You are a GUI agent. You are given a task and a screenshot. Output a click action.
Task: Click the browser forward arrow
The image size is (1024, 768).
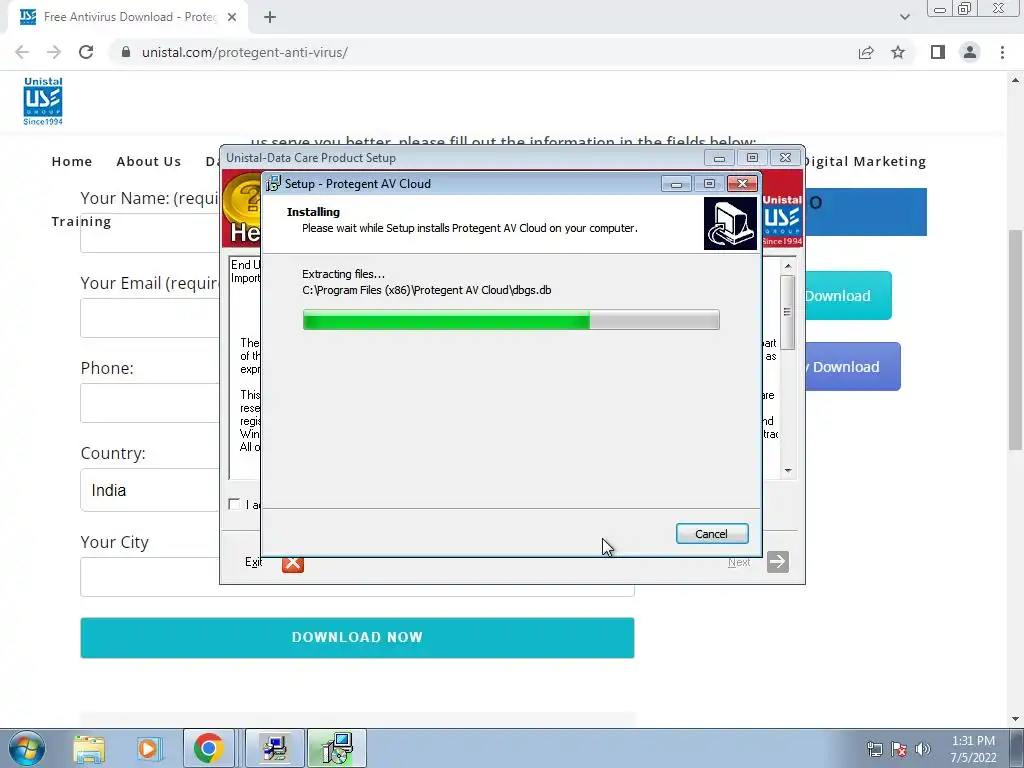[x=54, y=52]
